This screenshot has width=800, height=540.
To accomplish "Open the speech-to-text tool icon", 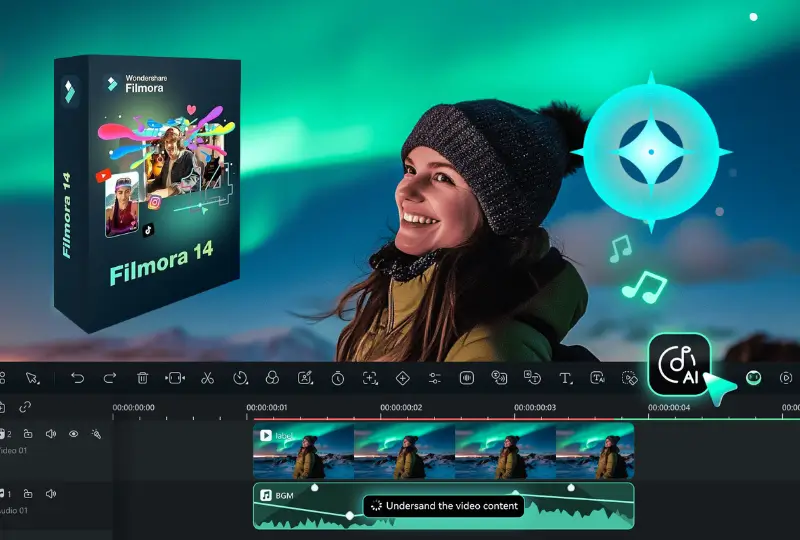I will point(532,378).
